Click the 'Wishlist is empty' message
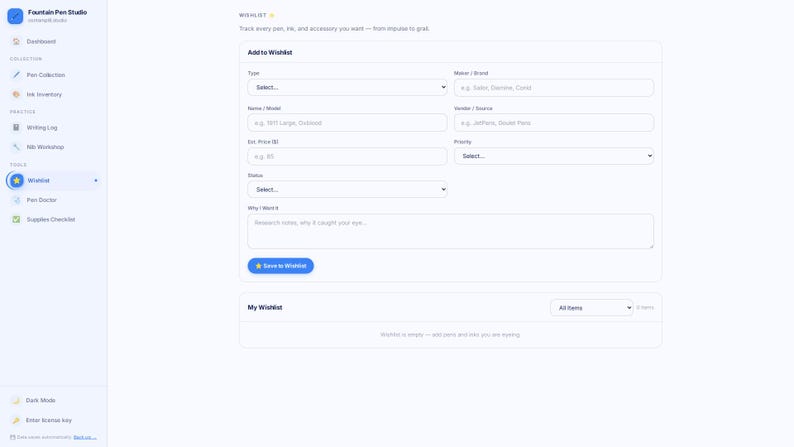This screenshot has width=794, height=447. click(450, 335)
